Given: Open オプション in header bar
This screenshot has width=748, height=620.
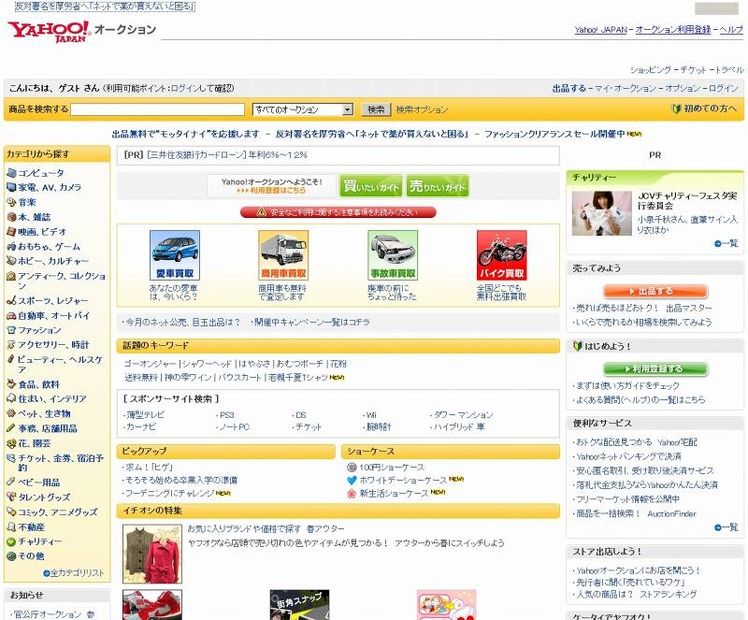Looking at the screenshot, I should 683,88.
